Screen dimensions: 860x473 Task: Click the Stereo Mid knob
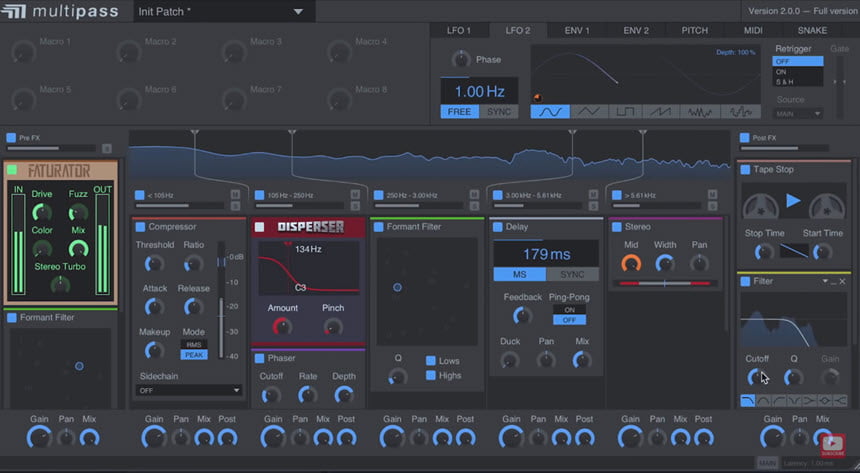631,263
